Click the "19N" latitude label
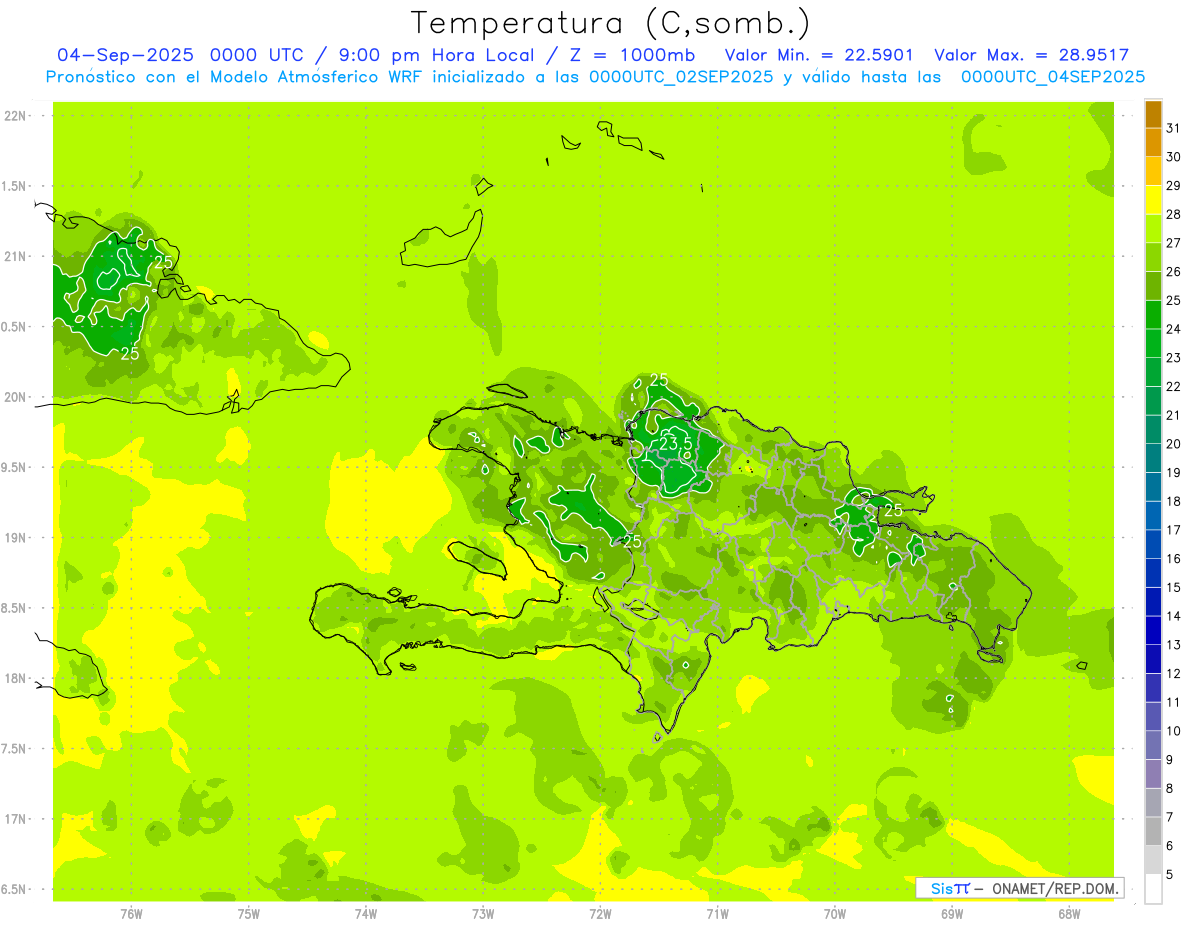The image size is (1200, 927). click(15, 537)
